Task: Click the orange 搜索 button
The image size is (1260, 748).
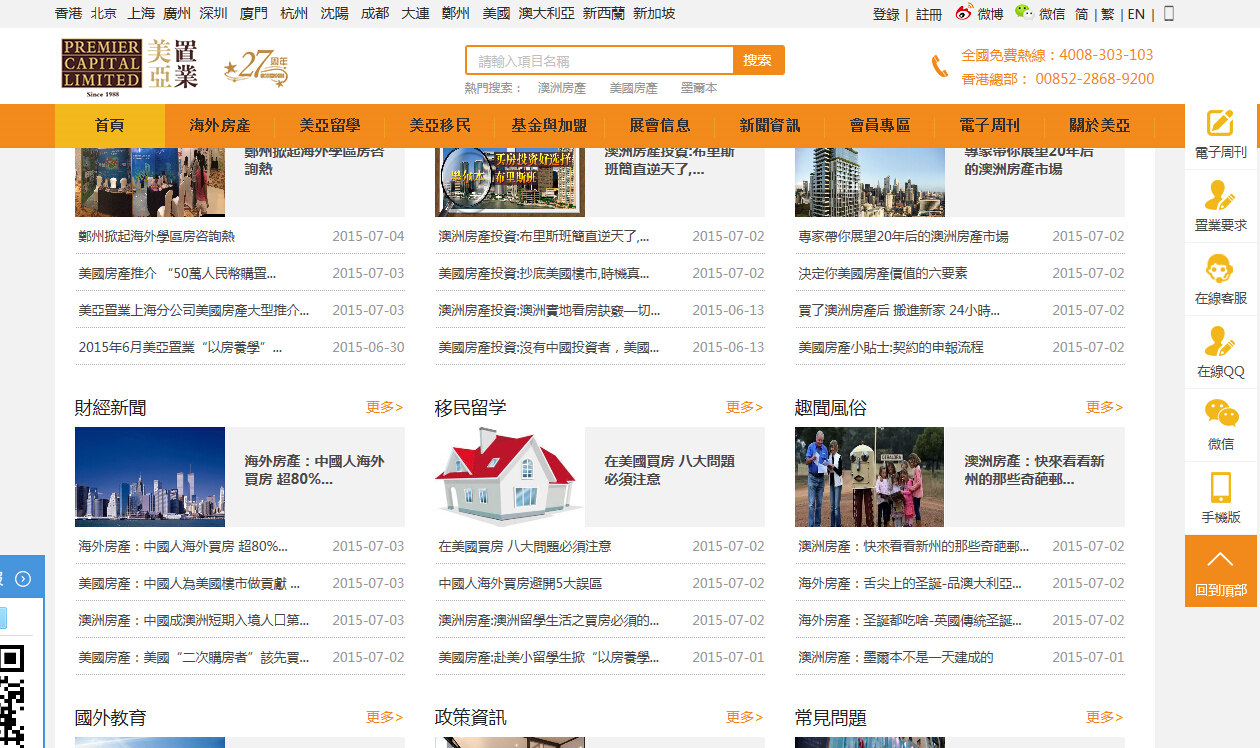Action: (758, 60)
